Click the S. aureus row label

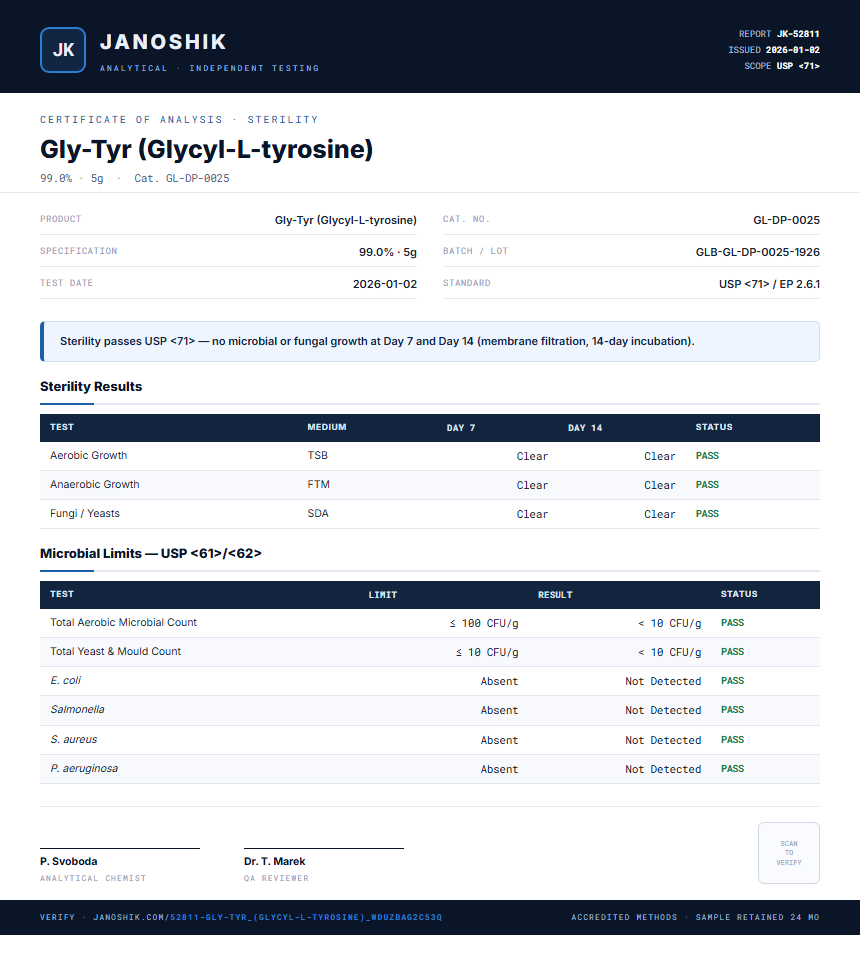point(74,739)
